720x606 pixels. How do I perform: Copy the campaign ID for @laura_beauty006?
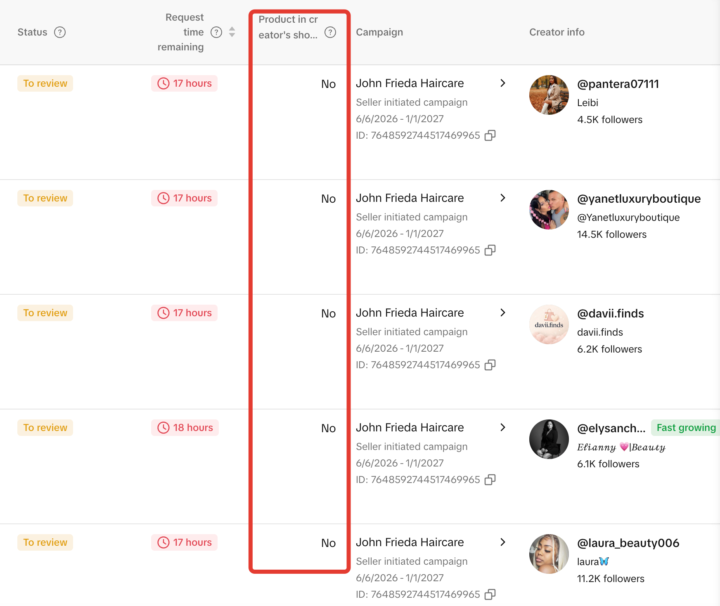click(490, 595)
